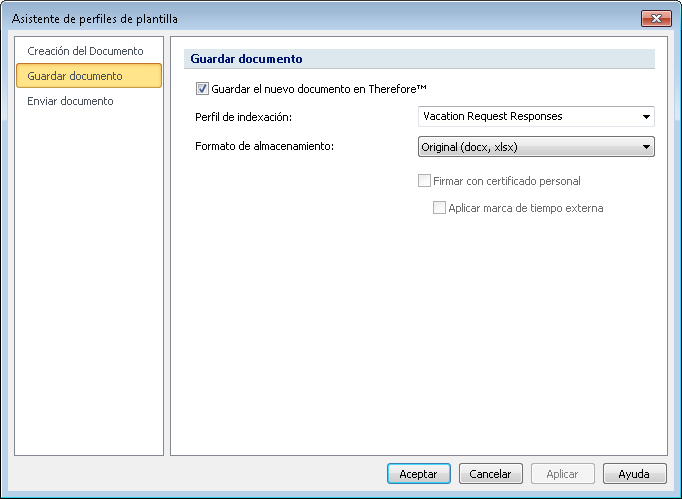682x499 pixels.
Task: Uncheck Guardar el nuevo documento en Therefore
Action: click(x=202, y=89)
